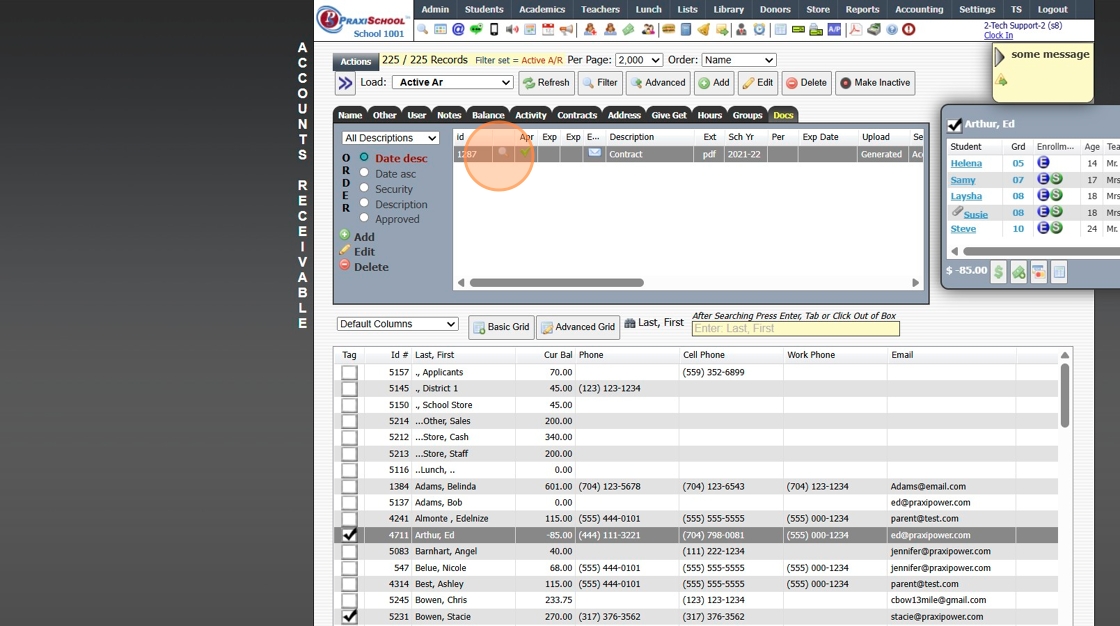
Task: Open the blue book icon in toolbar
Action: [686, 29]
